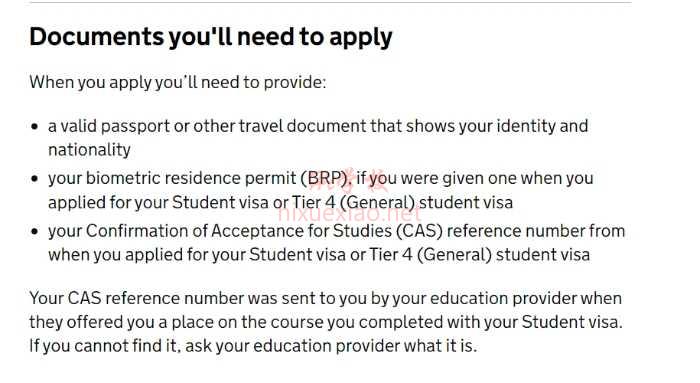700x383 pixels.
Task: Click 'a valid passport or other travel document' text
Action: click(x=207, y=126)
